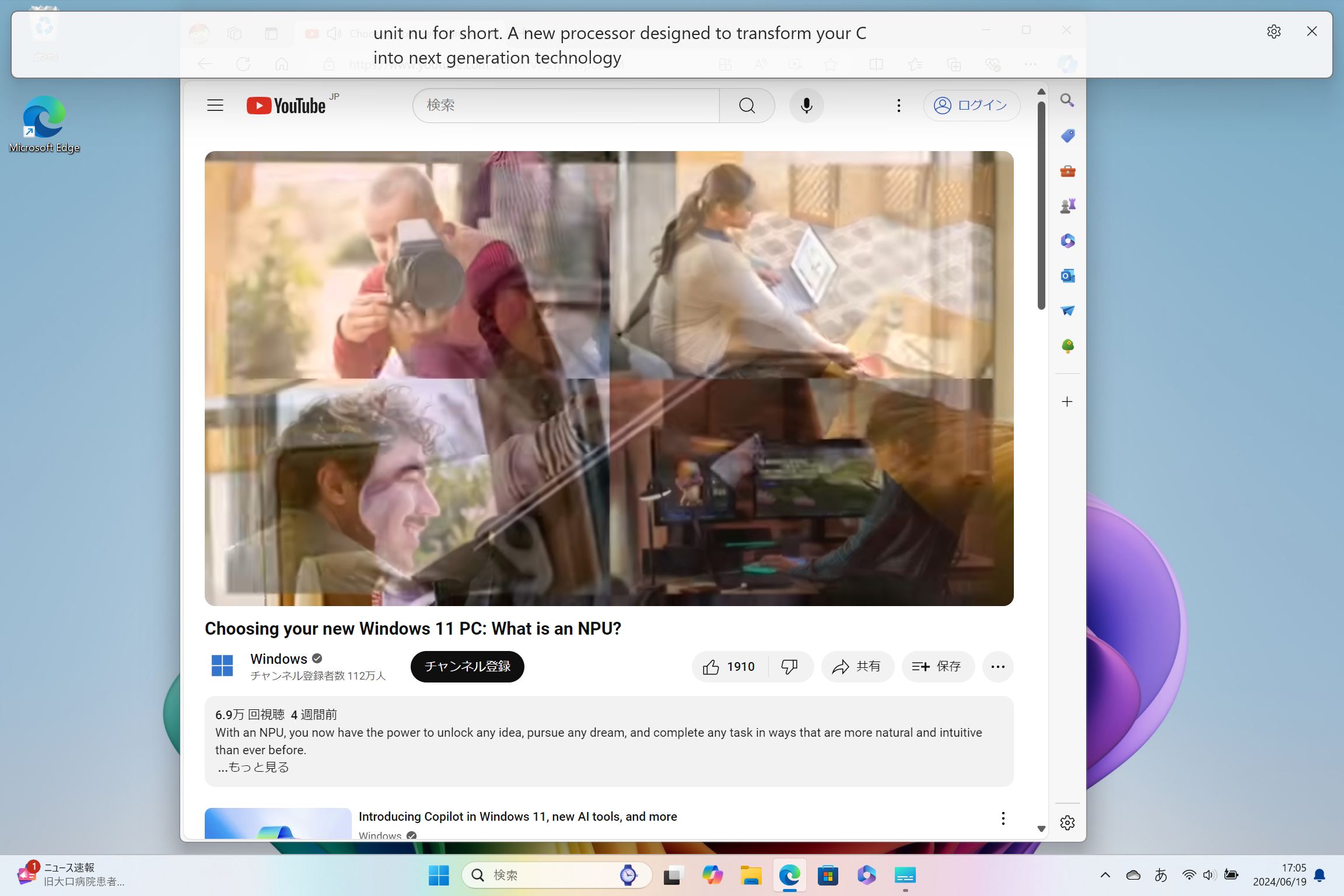1344x896 pixels.
Task: Show hidden system tray icons chevron
Action: [x=1105, y=875]
